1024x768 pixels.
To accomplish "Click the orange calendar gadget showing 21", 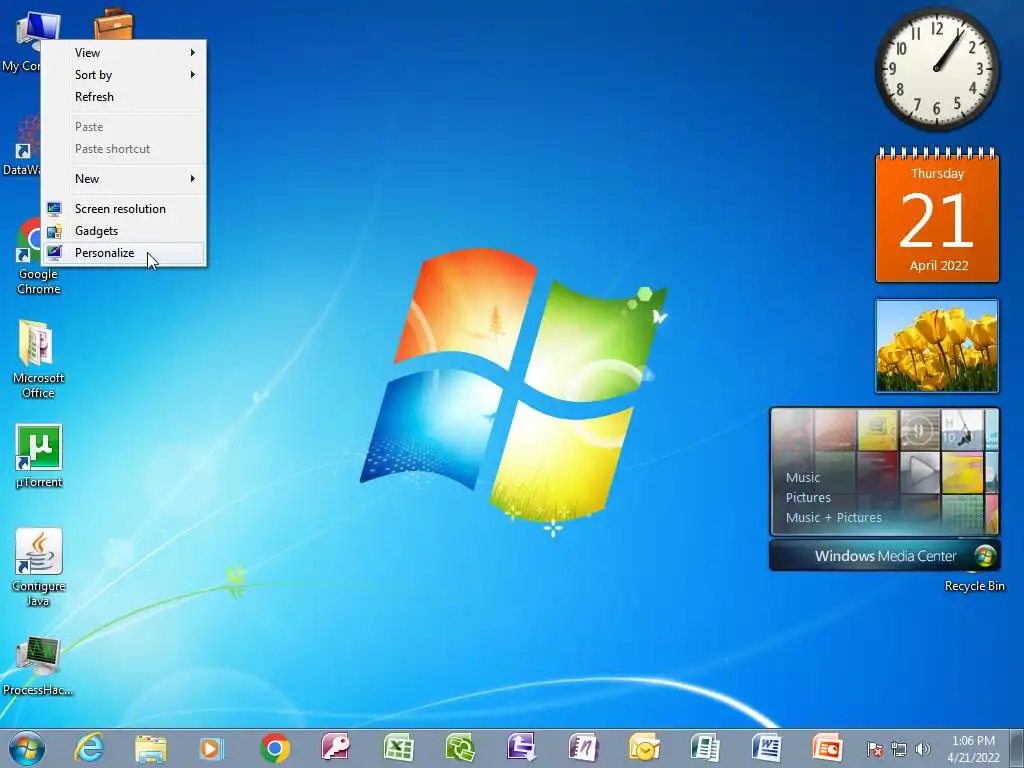I will [x=937, y=216].
